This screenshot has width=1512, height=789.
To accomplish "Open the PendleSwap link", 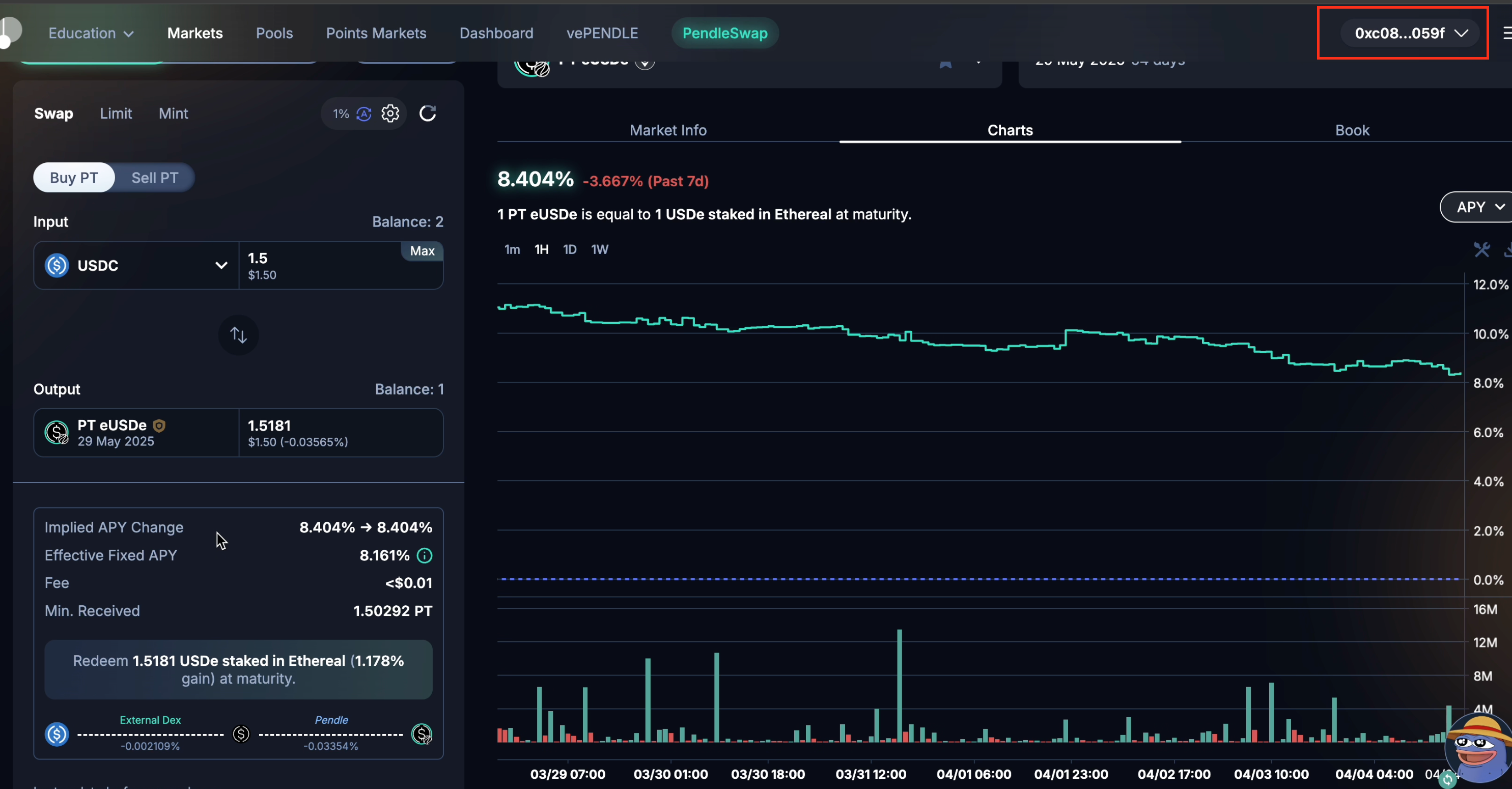I will [724, 34].
